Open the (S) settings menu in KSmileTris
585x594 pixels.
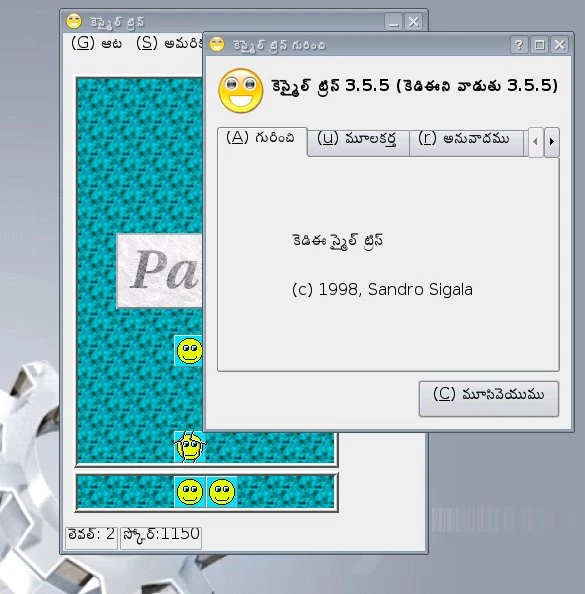pyautogui.click(x=170, y=44)
